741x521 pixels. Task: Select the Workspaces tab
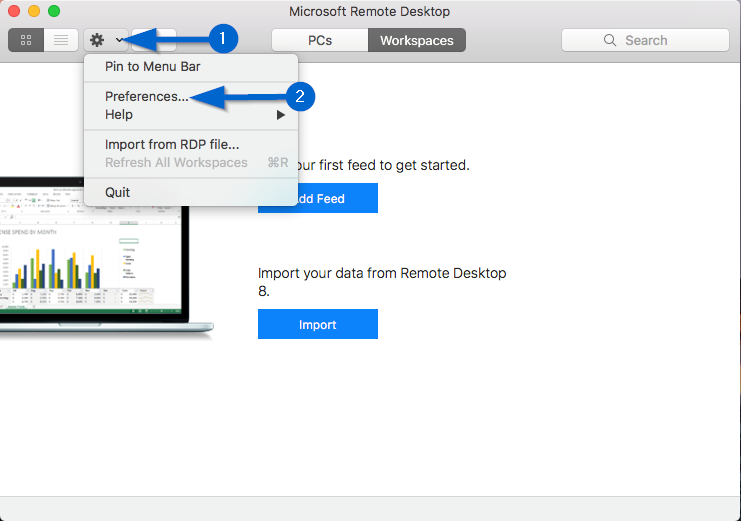(x=417, y=41)
